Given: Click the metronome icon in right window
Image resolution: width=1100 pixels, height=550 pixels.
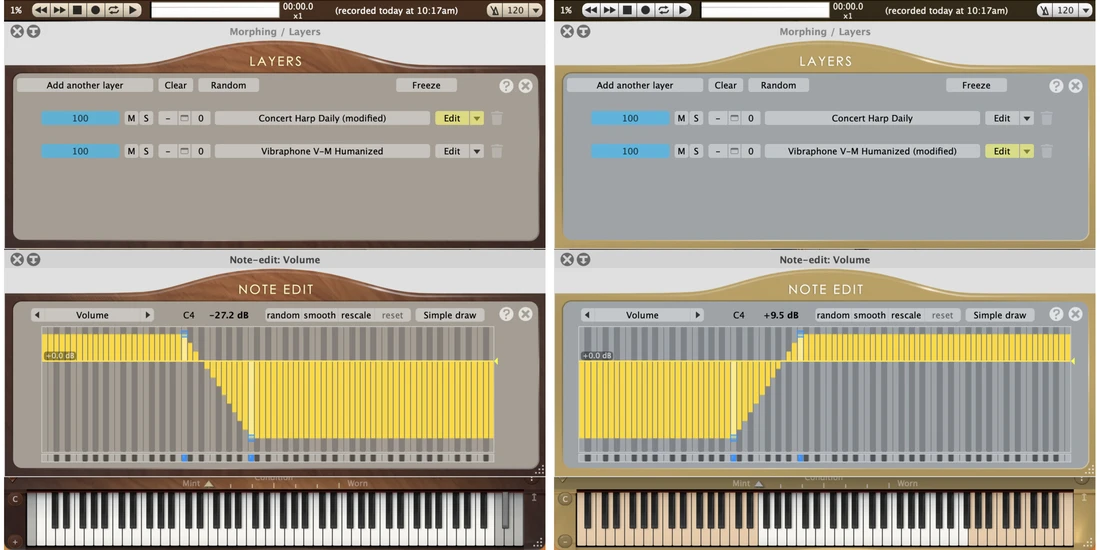Looking at the screenshot, I should pos(1046,10).
